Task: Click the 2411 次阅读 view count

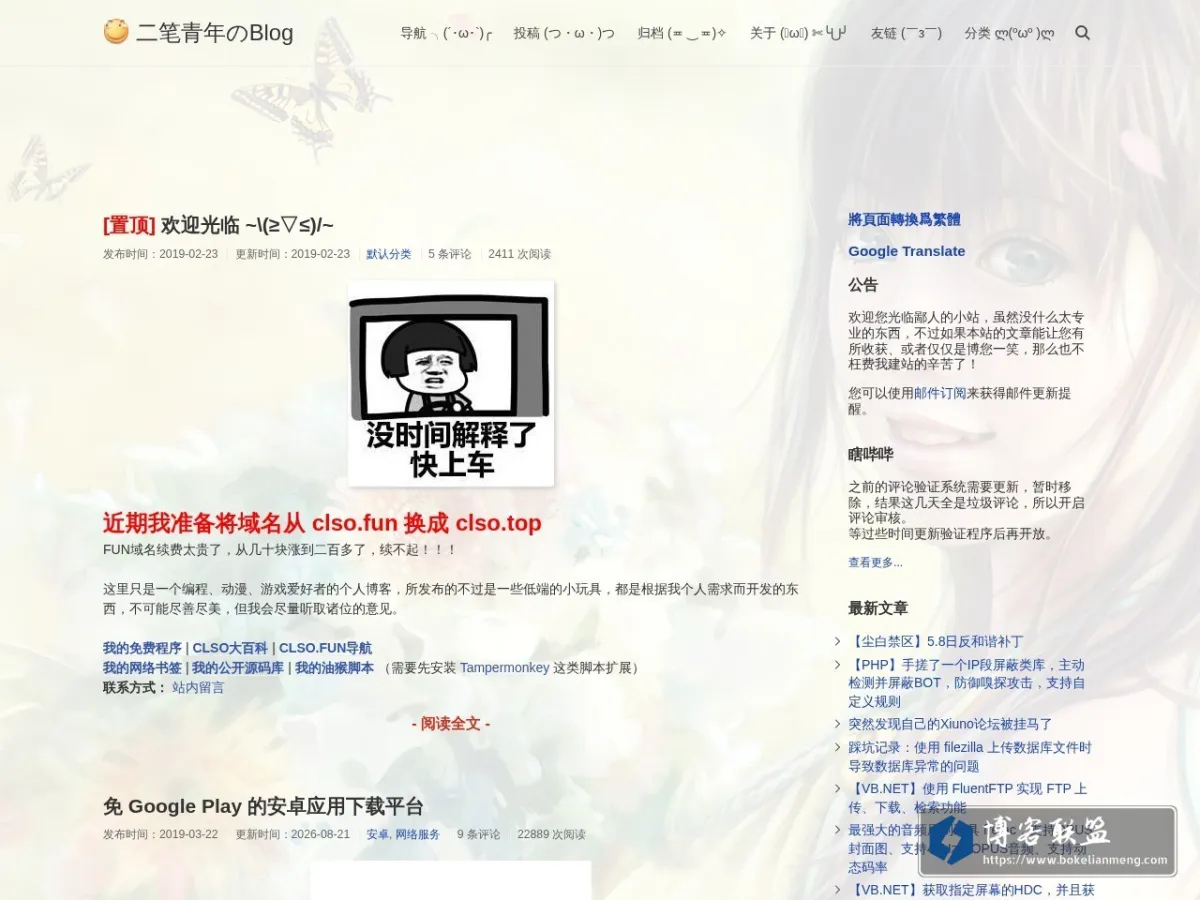Action: (519, 254)
